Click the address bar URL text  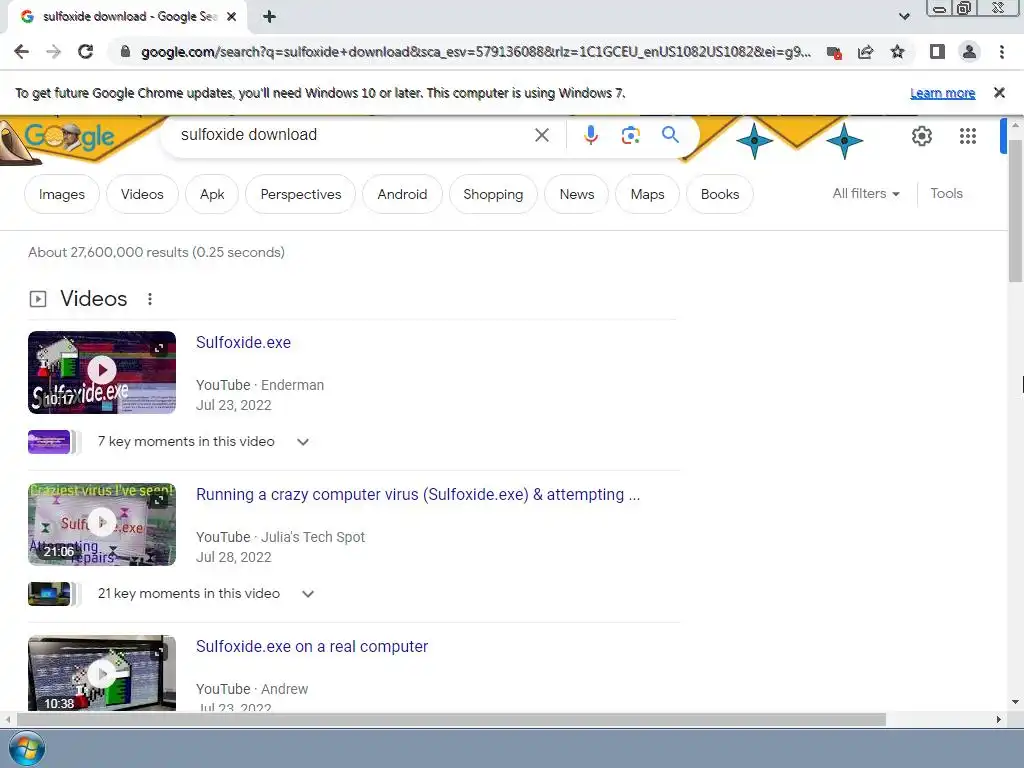pyautogui.click(x=476, y=52)
